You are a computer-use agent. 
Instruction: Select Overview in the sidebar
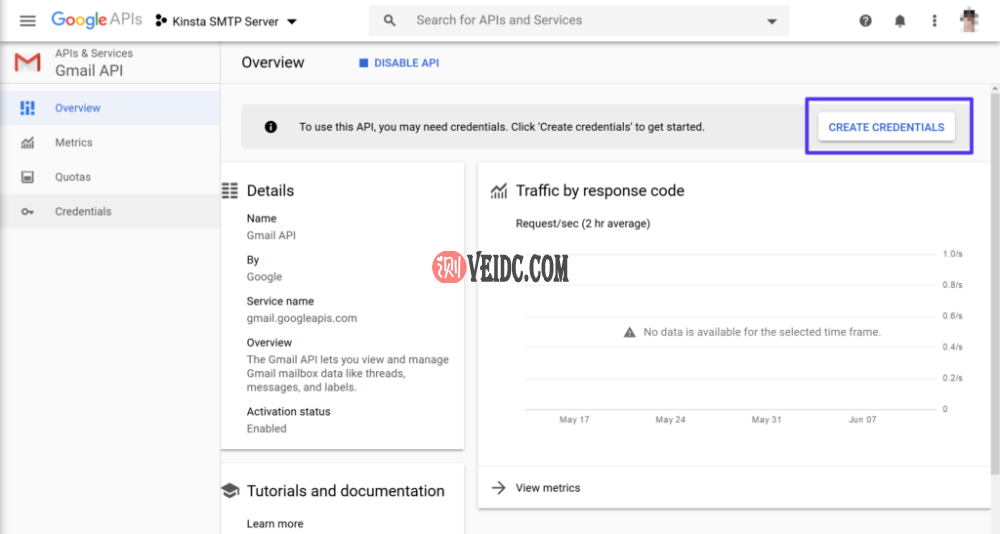[110, 108]
